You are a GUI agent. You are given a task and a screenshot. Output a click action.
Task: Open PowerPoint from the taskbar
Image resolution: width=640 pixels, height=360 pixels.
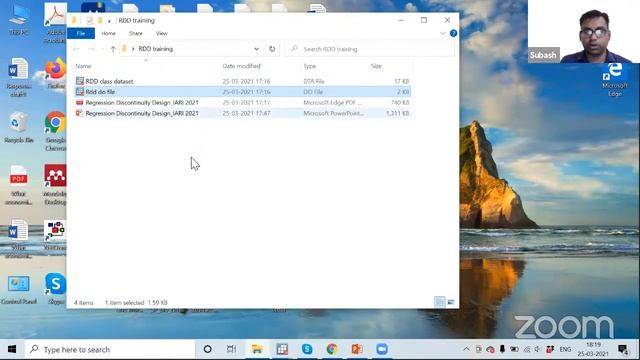coord(357,349)
